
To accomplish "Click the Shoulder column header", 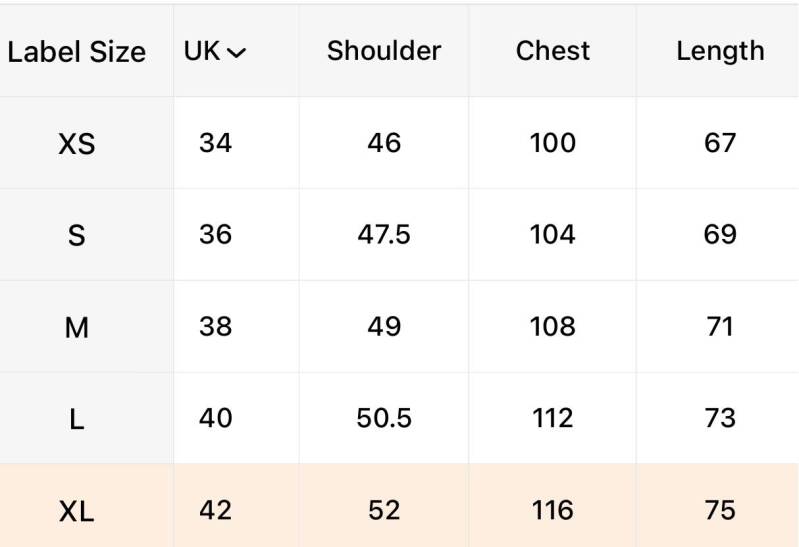I will click(x=384, y=51).
